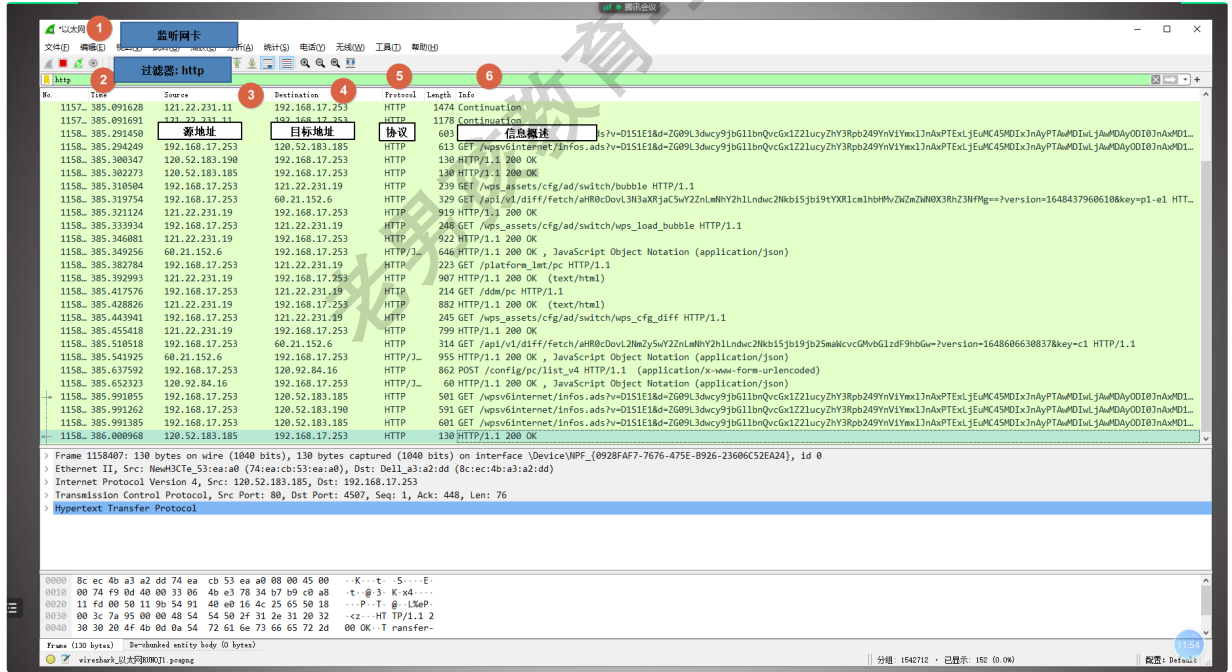Click packet list scrollbar down arrow
The height and width of the screenshot is (672, 1232).
[1205, 438]
